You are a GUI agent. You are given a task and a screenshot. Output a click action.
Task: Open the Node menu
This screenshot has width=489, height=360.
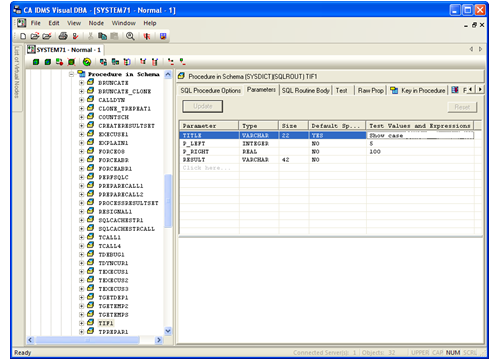pyautogui.click(x=96, y=23)
